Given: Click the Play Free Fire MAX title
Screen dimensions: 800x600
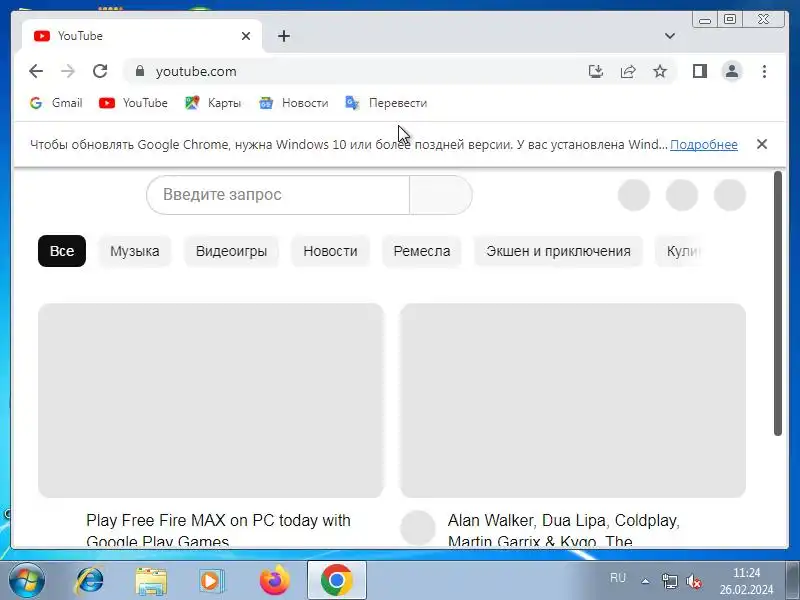Looking at the screenshot, I should pyautogui.click(x=218, y=530).
